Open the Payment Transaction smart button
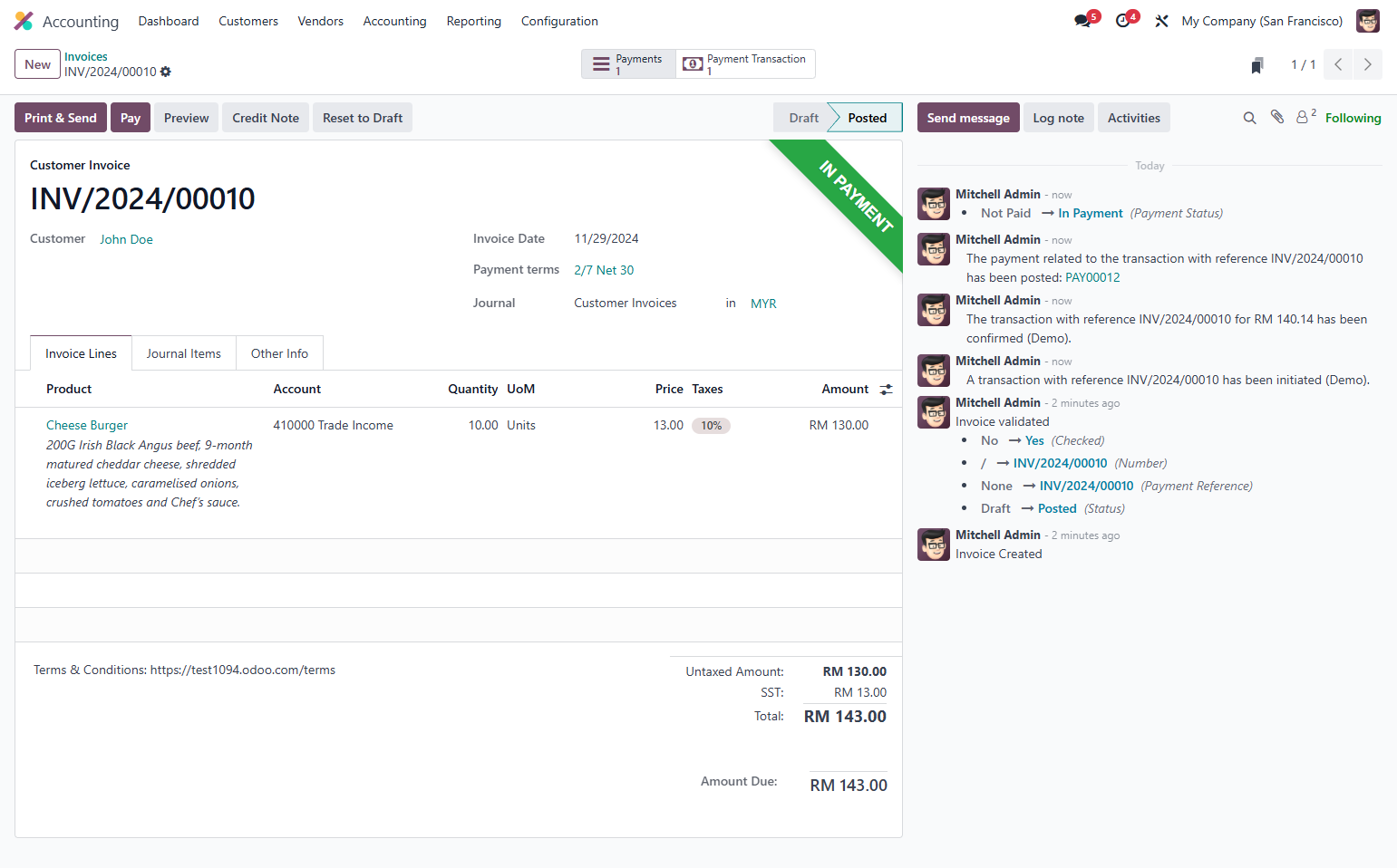 tap(745, 64)
